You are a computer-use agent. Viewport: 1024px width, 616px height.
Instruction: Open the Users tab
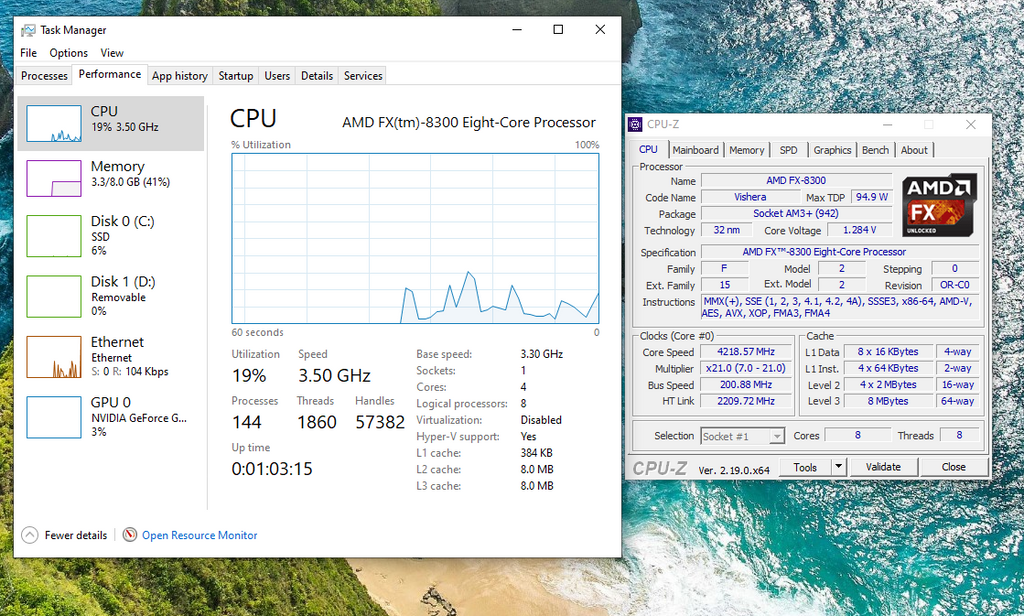[x=277, y=76]
